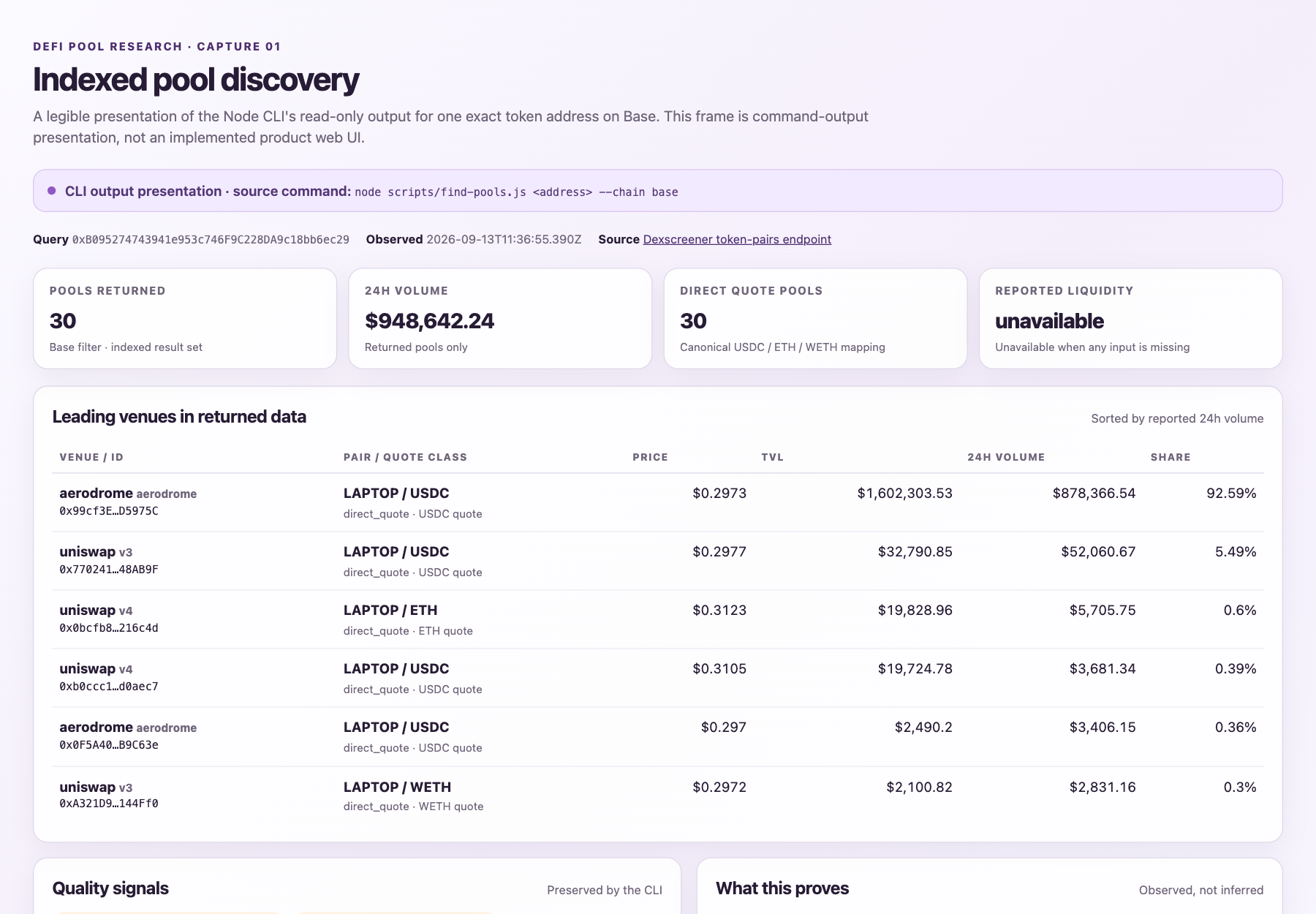Click the 24h volume $52,060.67

(1098, 551)
